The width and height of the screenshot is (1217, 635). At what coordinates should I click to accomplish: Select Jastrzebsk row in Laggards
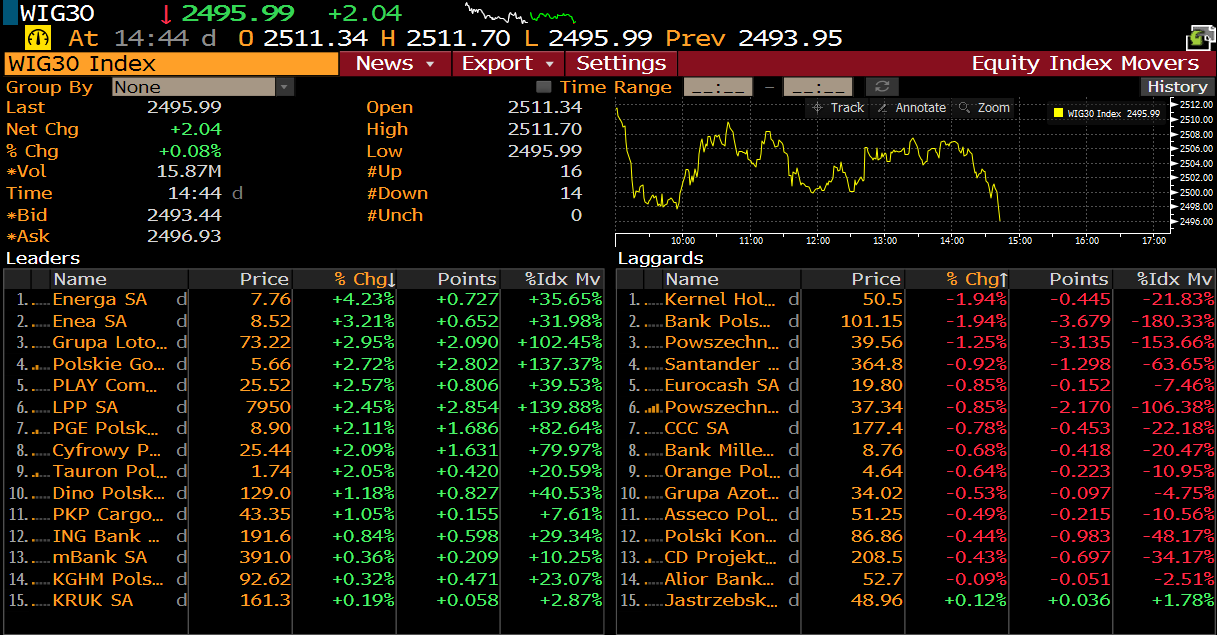click(x=916, y=601)
